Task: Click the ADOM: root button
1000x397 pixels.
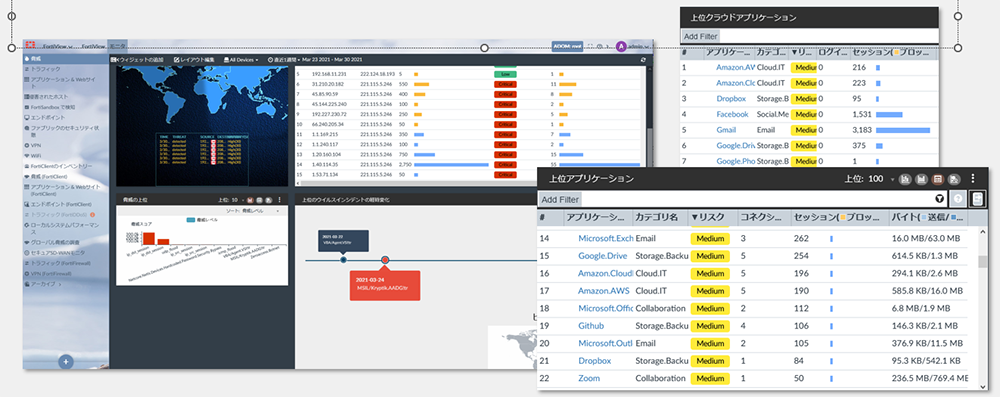Action: coord(568,46)
